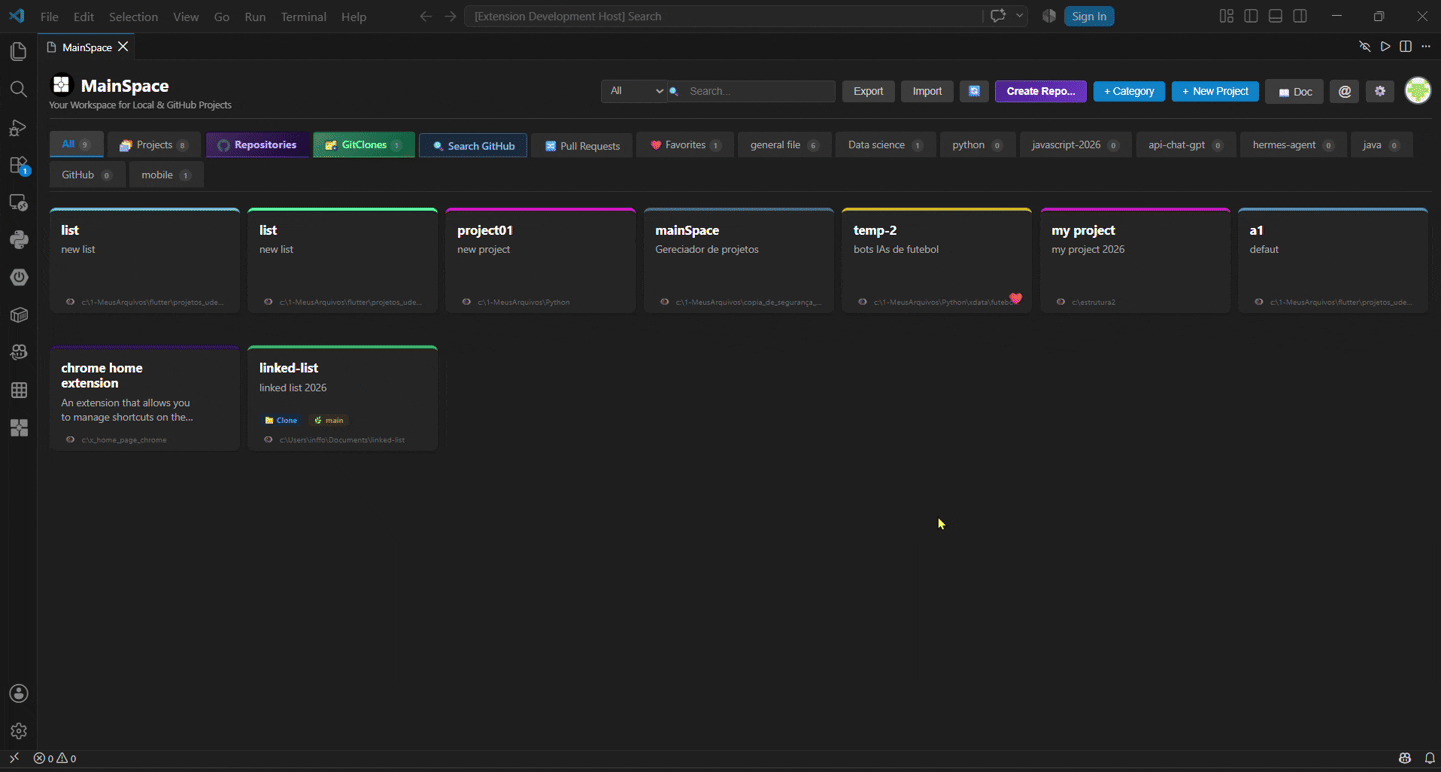Screen dimensions: 1441x772
Task: Open the Extensions view with badge
Action: (x=18, y=165)
